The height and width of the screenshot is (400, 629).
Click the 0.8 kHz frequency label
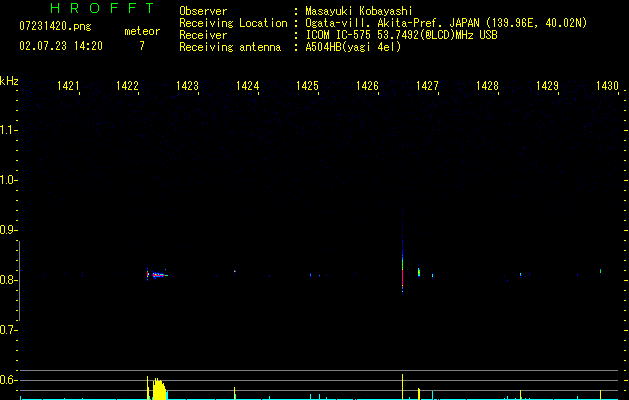(8, 280)
